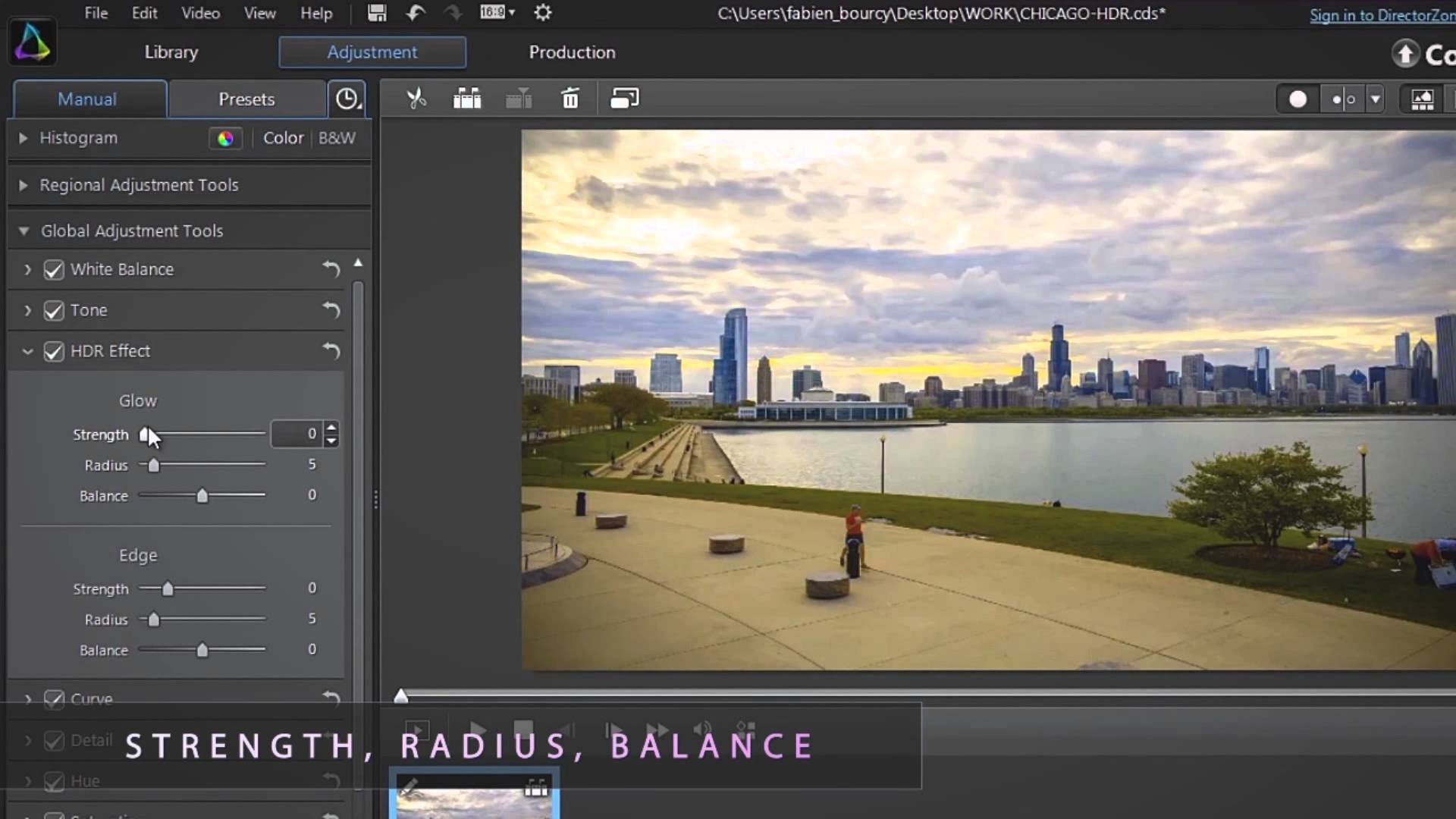
Task: Disable the HDR Effect checkbox
Action: pos(54,352)
